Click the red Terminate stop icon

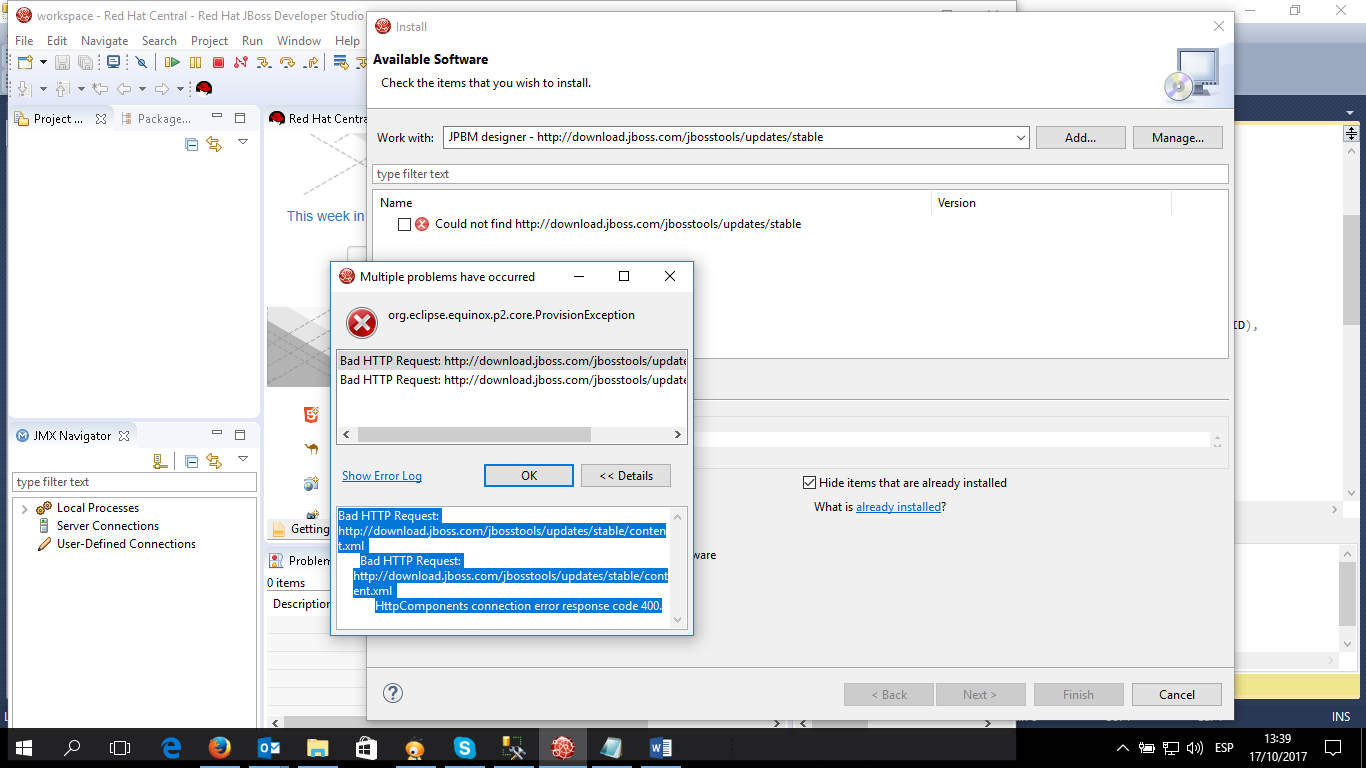(218, 63)
